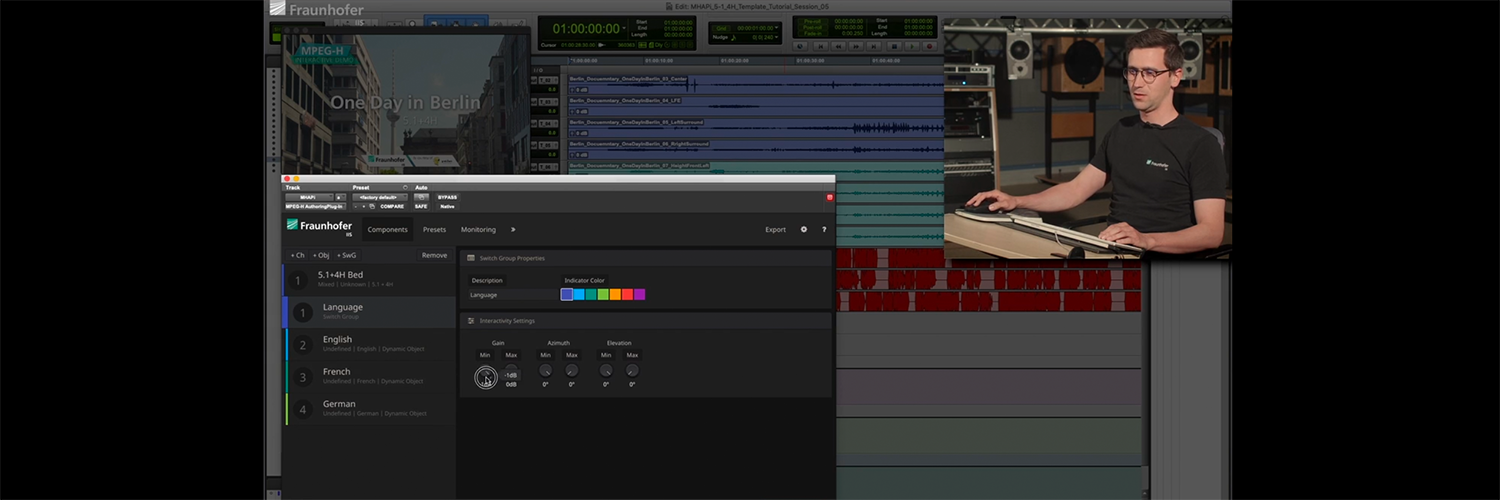Click the number 2 badge of English object
The image size is (1500, 500).
pyautogui.click(x=302, y=344)
